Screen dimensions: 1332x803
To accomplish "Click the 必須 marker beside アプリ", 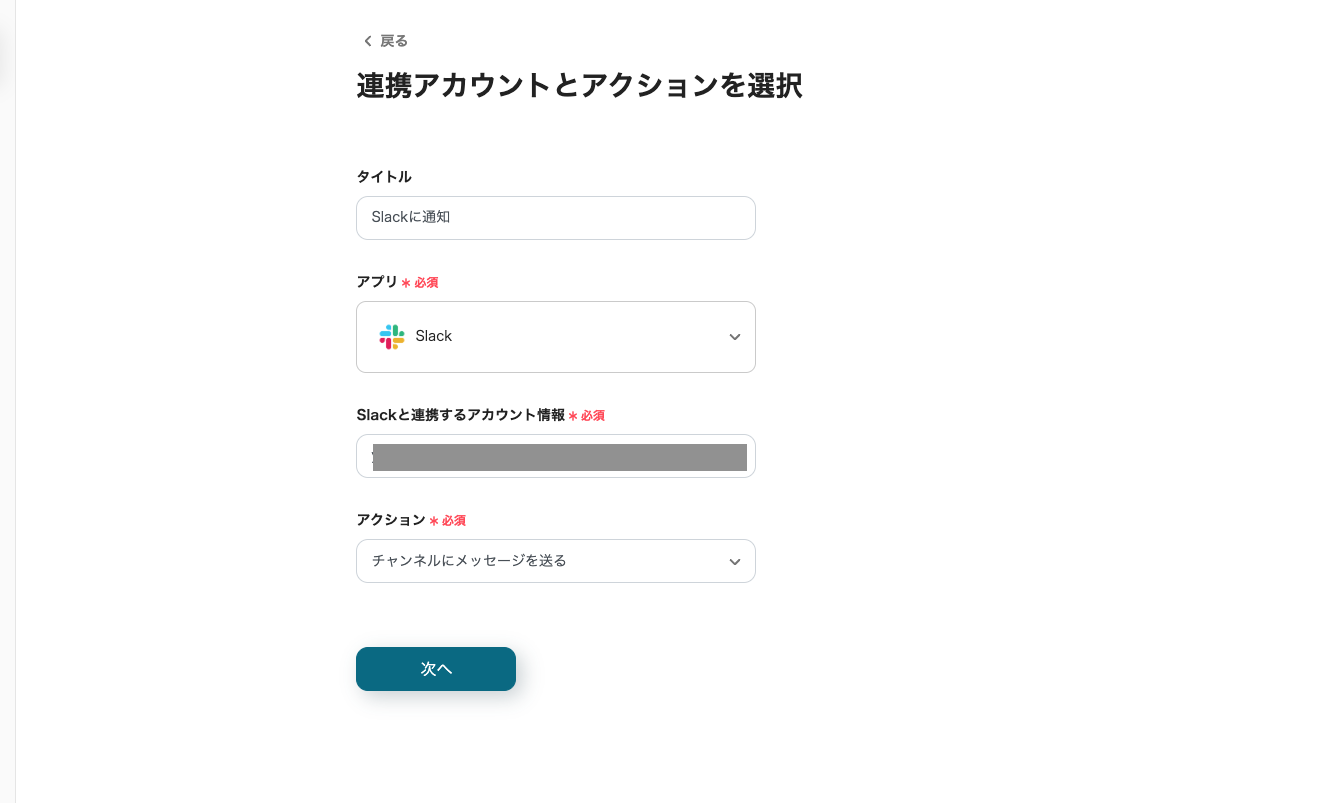I will pyautogui.click(x=426, y=283).
